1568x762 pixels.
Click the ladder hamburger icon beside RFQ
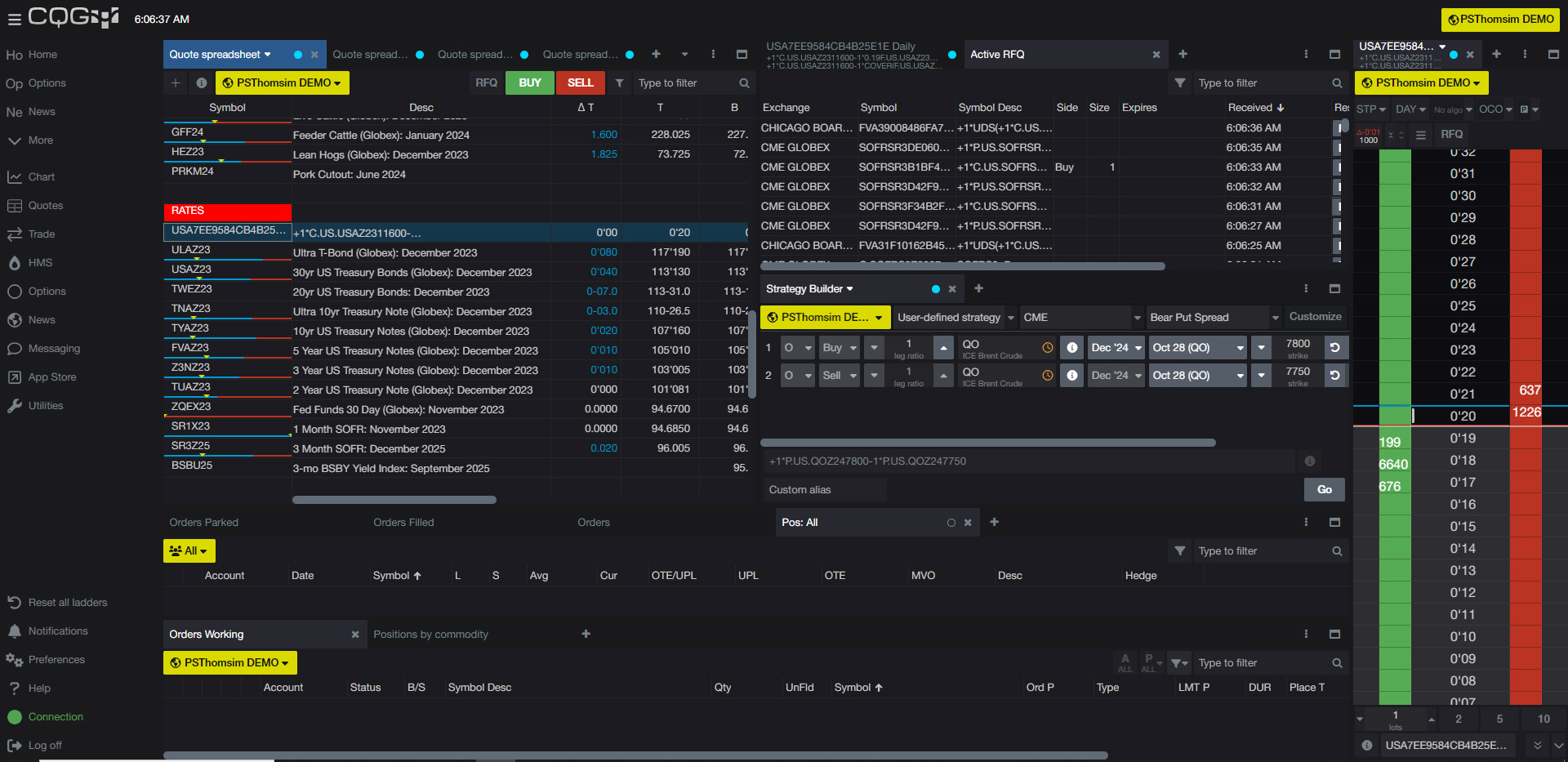pos(1421,135)
